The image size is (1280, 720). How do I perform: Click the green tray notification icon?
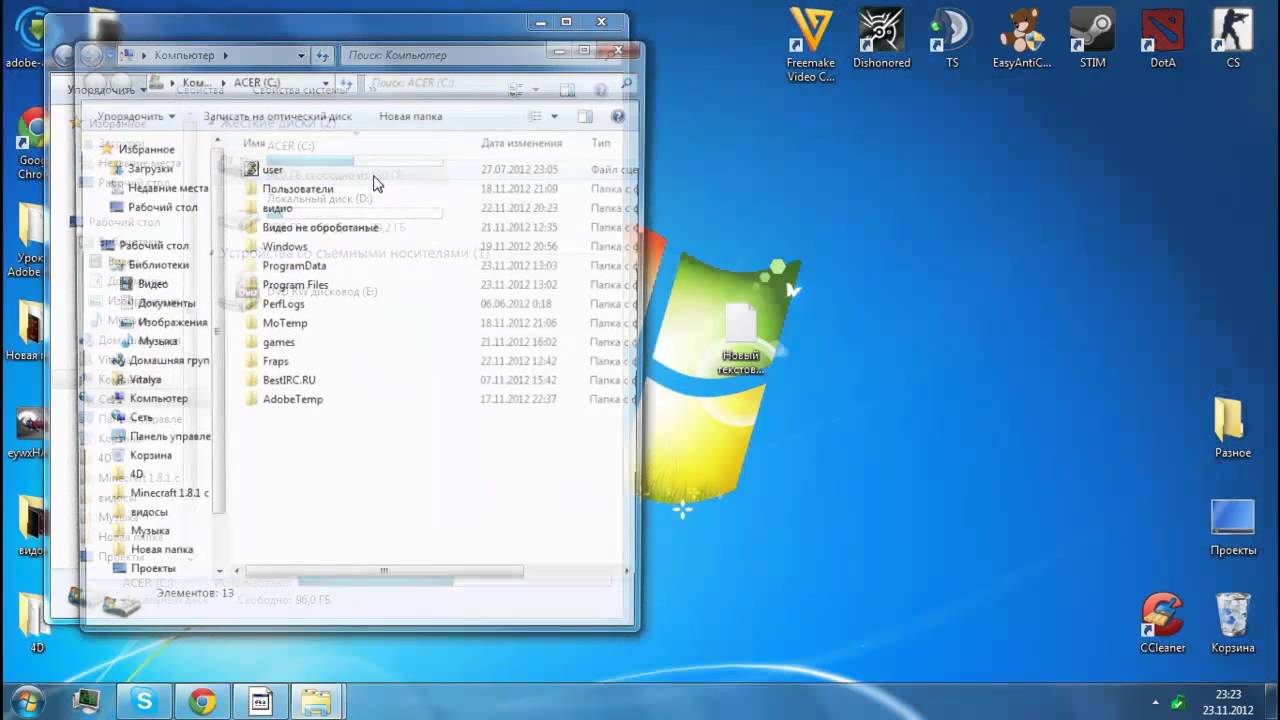point(1179,702)
